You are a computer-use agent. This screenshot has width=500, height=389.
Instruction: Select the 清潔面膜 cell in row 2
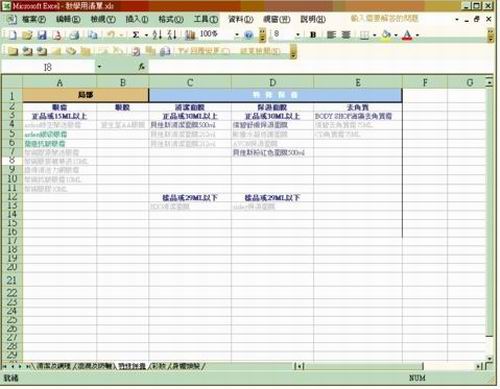tap(190, 107)
